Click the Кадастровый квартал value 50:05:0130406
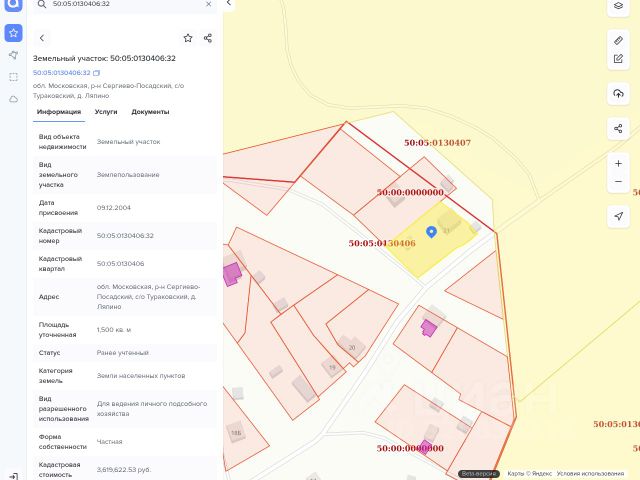 click(x=120, y=264)
